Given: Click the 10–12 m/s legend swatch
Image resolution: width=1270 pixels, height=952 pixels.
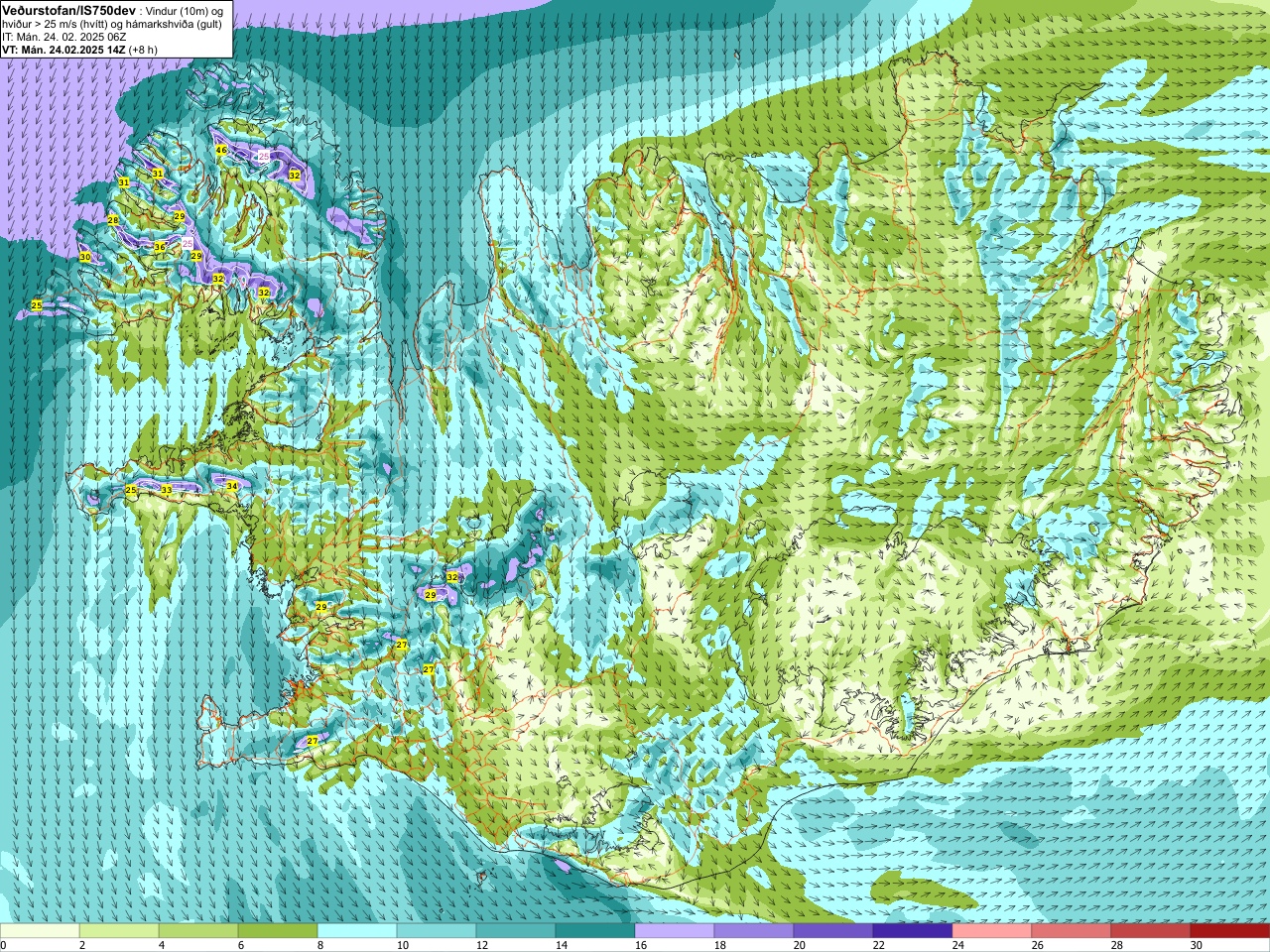Looking at the screenshot, I should coord(437,931).
